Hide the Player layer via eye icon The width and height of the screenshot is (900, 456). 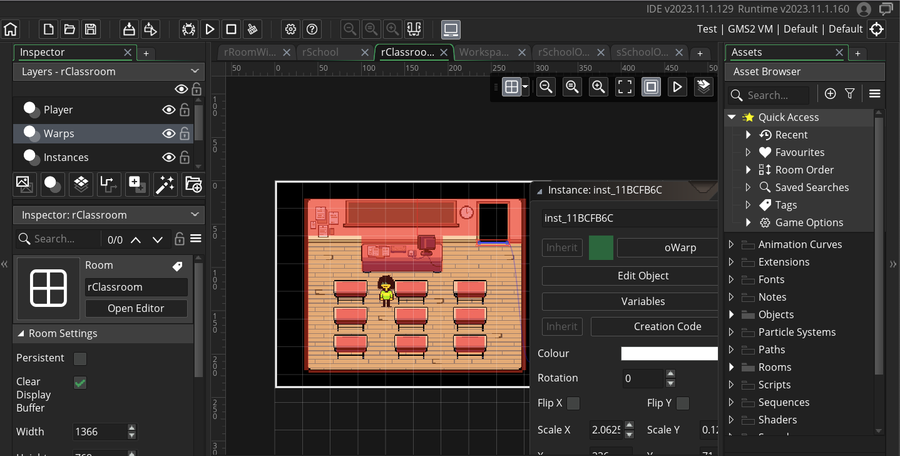point(169,110)
